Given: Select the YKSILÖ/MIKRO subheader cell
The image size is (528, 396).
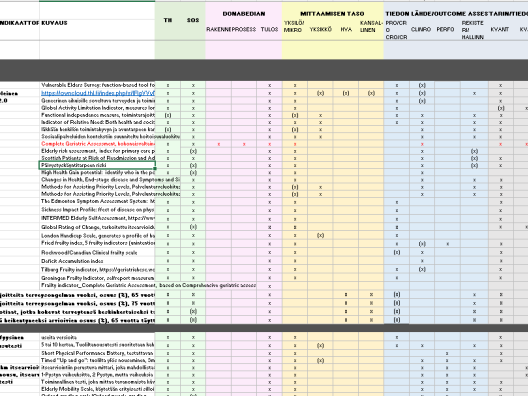Looking at the screenshot, I should coord(295,26).
